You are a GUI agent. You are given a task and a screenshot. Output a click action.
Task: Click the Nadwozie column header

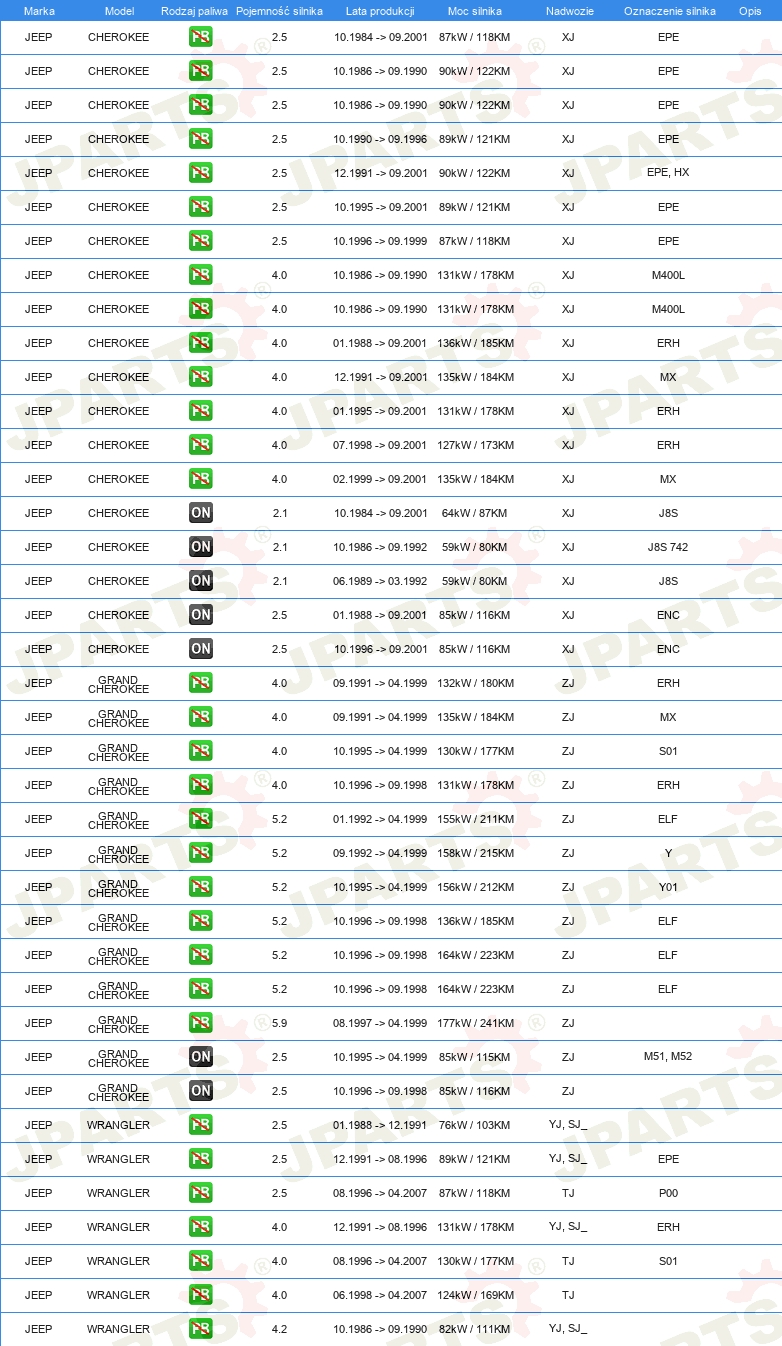(569, 11)
